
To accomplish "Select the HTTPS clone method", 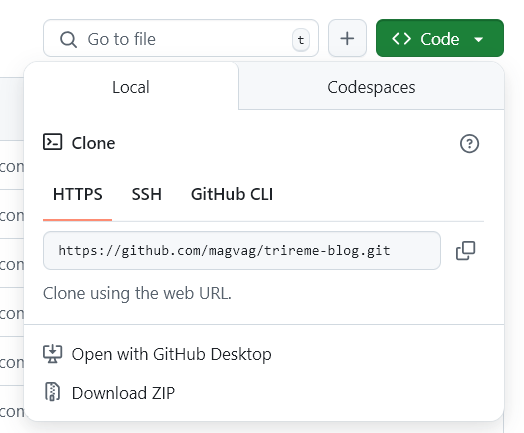I will [x=78, y=194].
